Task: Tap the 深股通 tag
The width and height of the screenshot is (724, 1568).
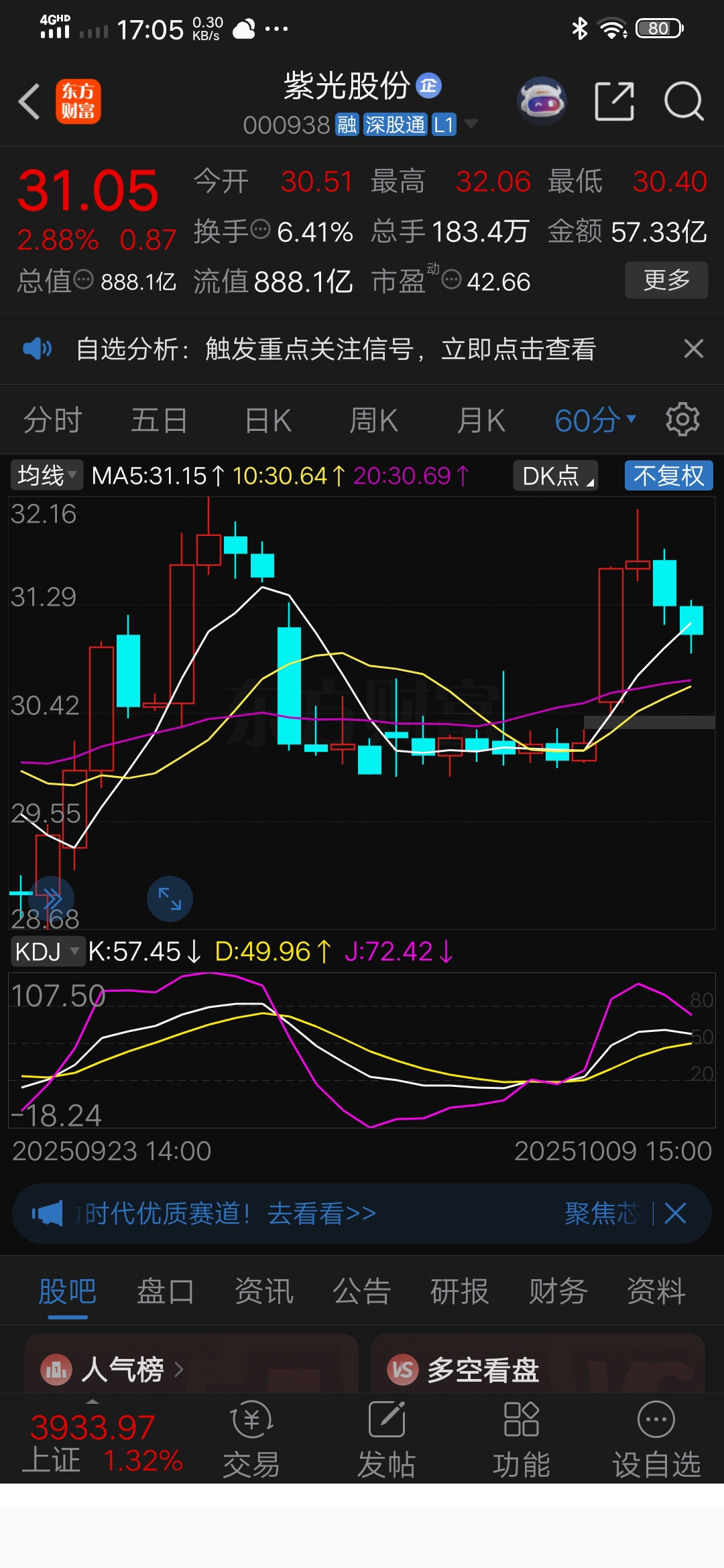Action: point(395,125)
